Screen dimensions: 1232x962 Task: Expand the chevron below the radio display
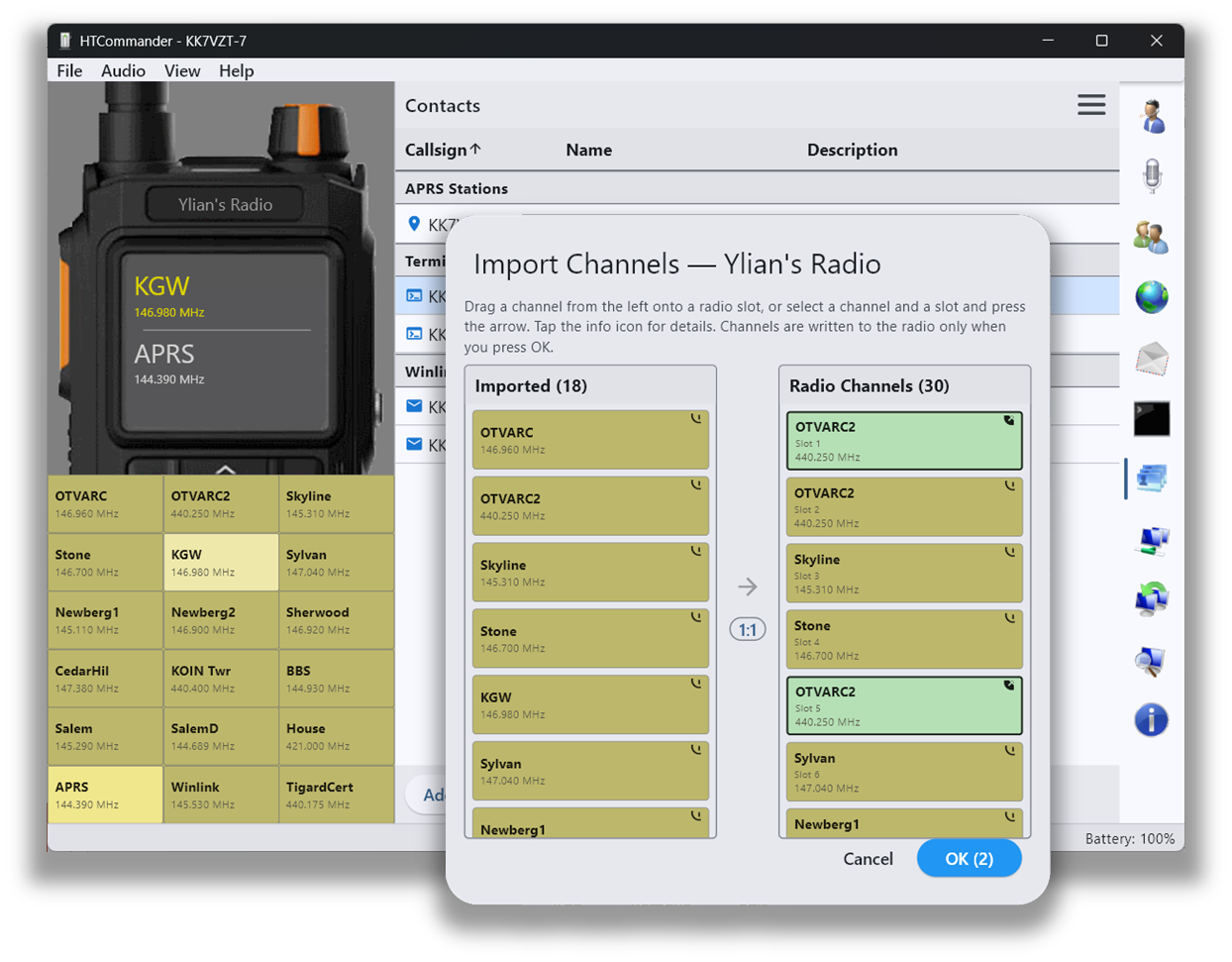coord(225,469)
